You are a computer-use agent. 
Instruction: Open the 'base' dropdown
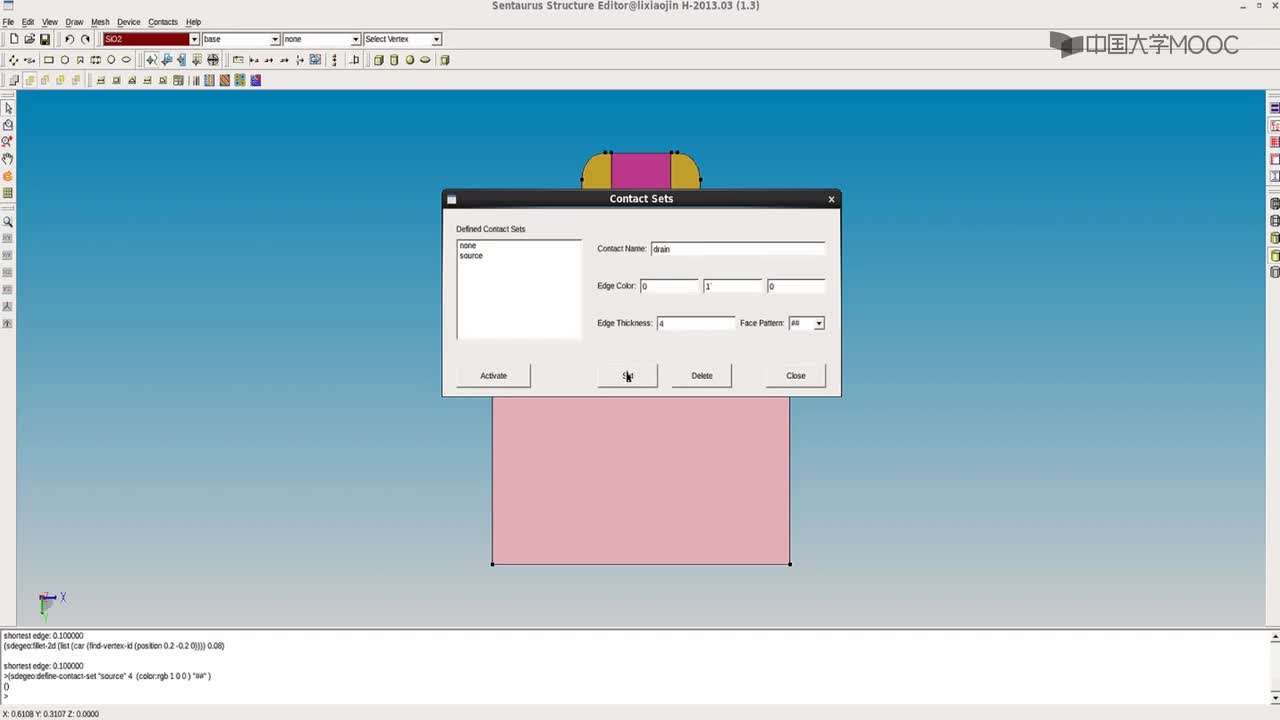pyautogui.click(x=275, y=39)
